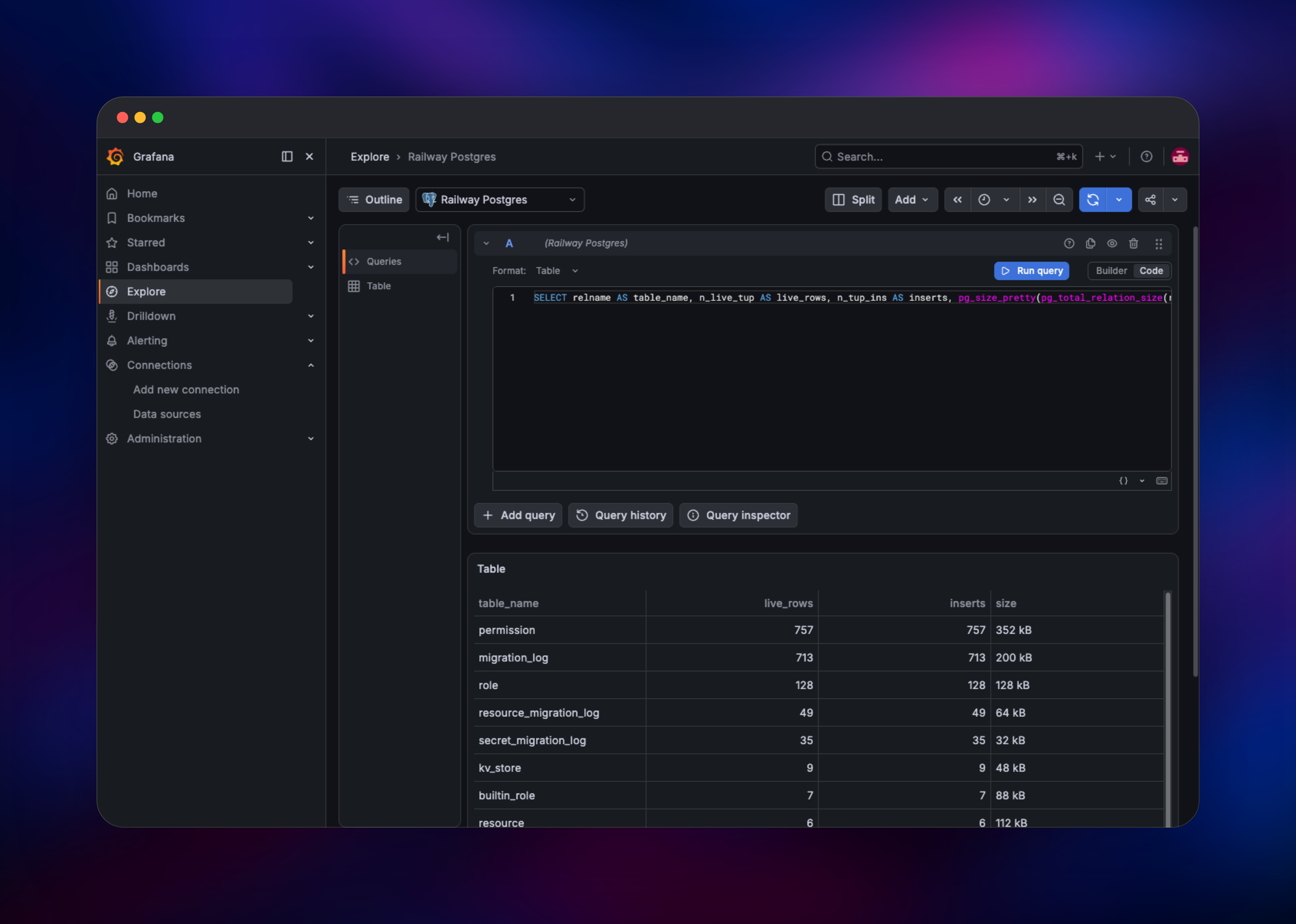1296x924 pixels.
Task: Switch editor to Code mode
Action: point(1151,271)
